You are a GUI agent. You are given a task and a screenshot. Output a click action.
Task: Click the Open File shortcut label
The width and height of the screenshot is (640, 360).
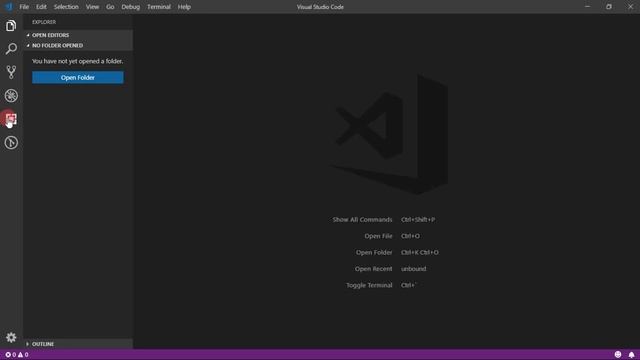[x=378, y=236]
